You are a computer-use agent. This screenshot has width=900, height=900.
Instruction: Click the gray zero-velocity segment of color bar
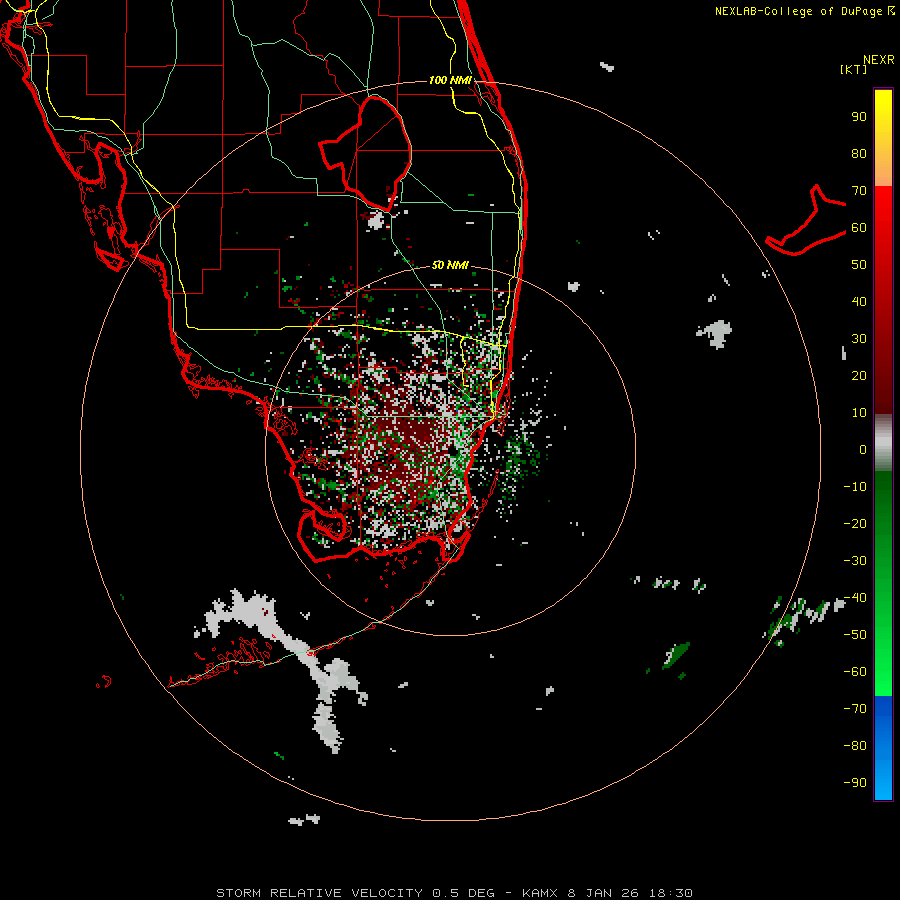coord(883,443)
